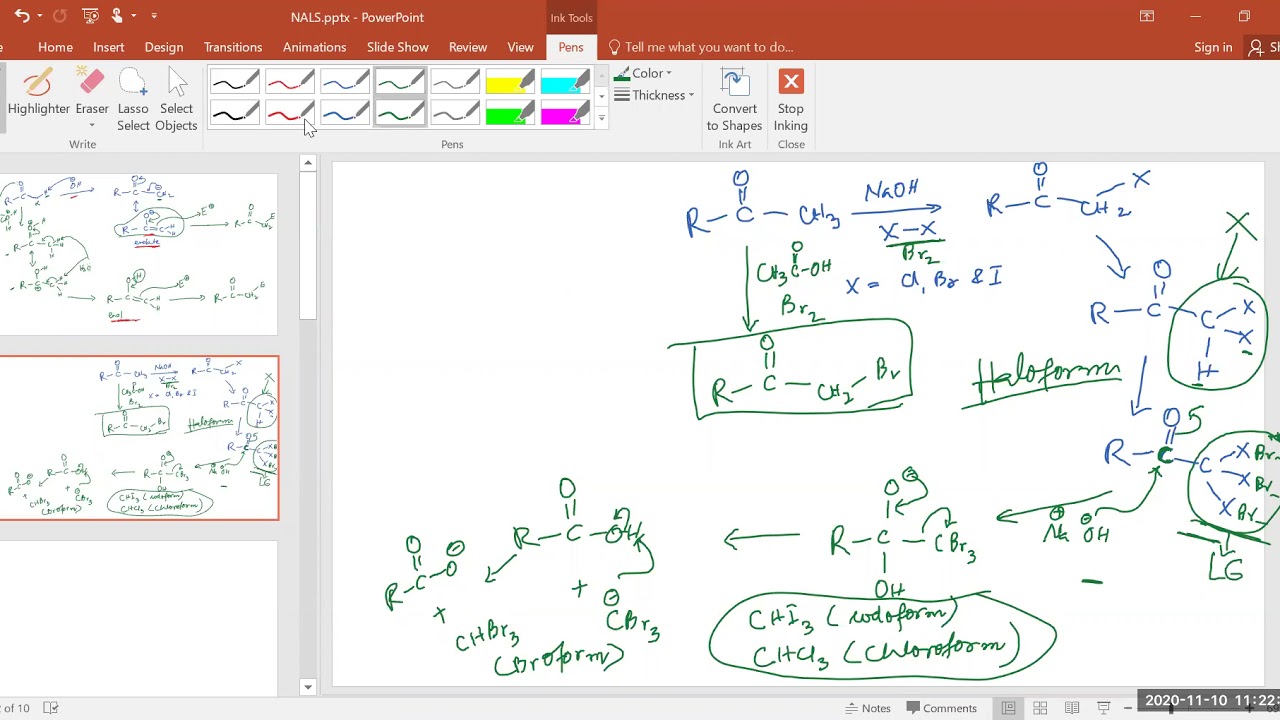This screenshot has width=1280, height=720.
Task: Open the Comments pane
Action: tap(940, 708)
